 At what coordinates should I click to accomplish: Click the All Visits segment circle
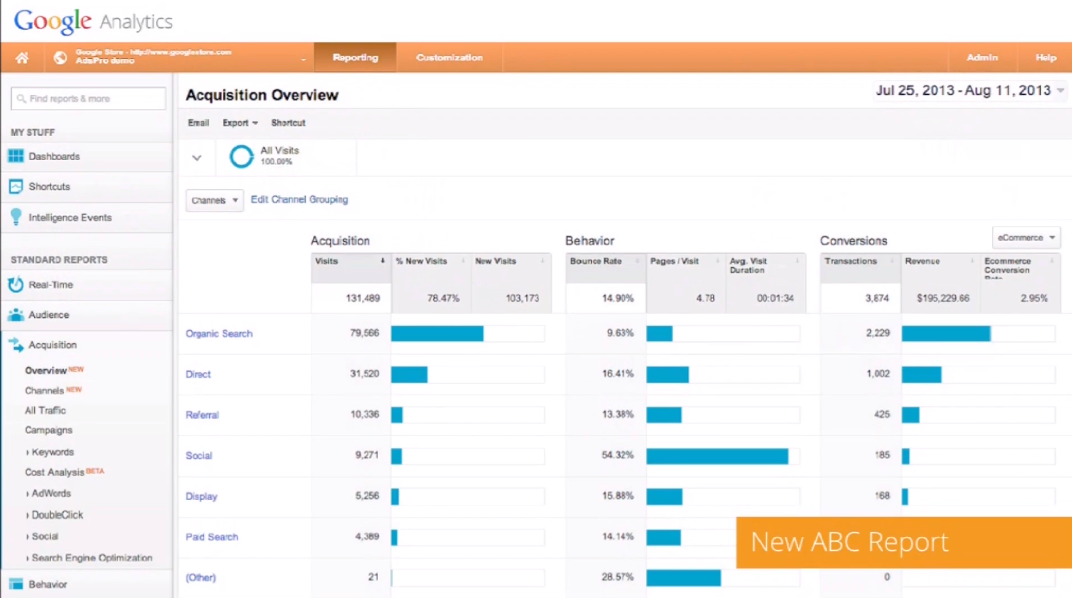click(x=241, y=156)
